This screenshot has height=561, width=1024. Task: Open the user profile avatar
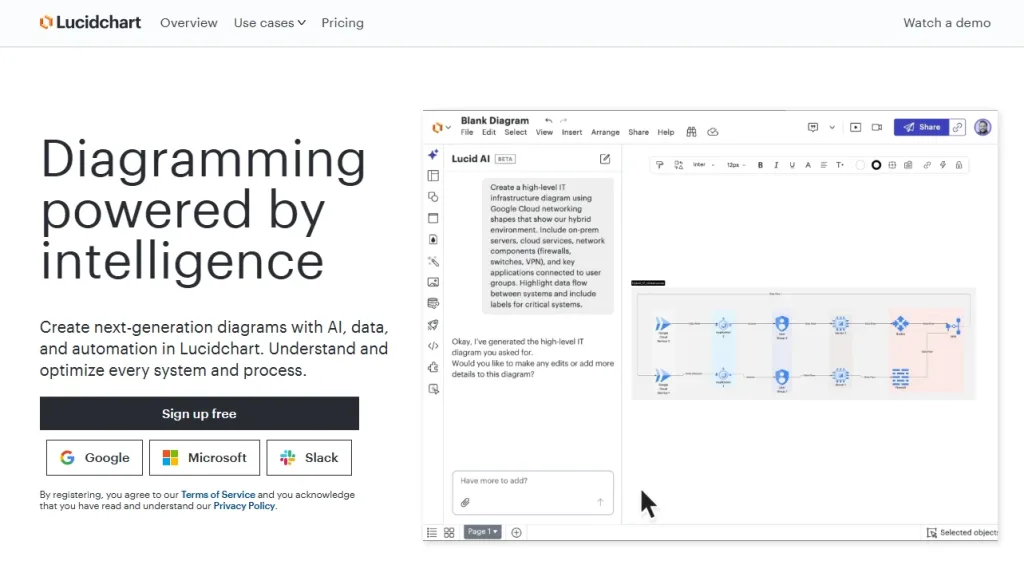[x=982, y=127]
